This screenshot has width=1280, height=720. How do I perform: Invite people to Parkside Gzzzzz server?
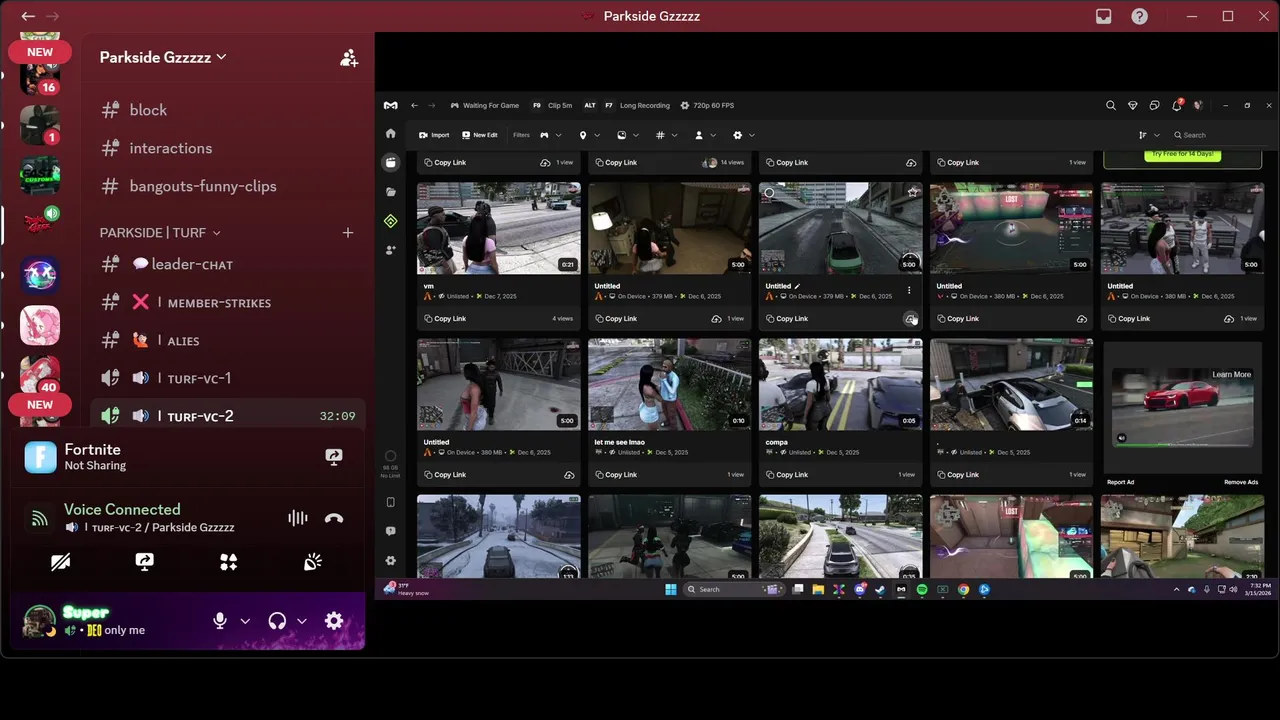(x=348, y=58)
